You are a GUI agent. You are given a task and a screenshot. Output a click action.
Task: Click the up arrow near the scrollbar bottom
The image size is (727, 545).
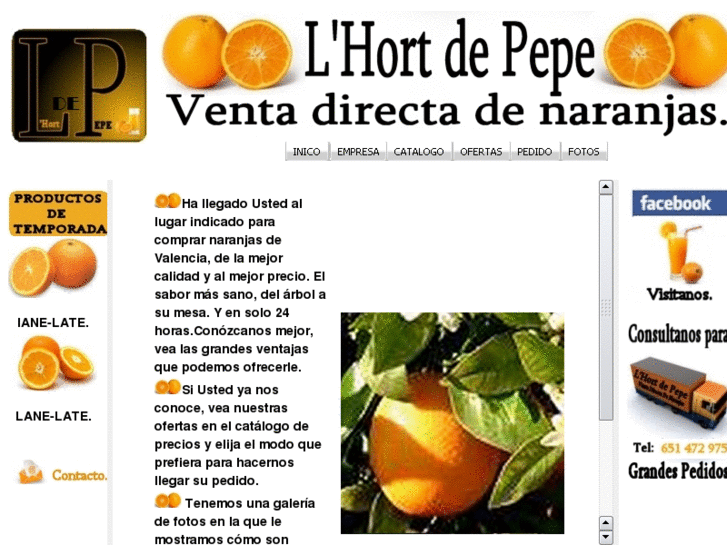[x=606, y=523]
